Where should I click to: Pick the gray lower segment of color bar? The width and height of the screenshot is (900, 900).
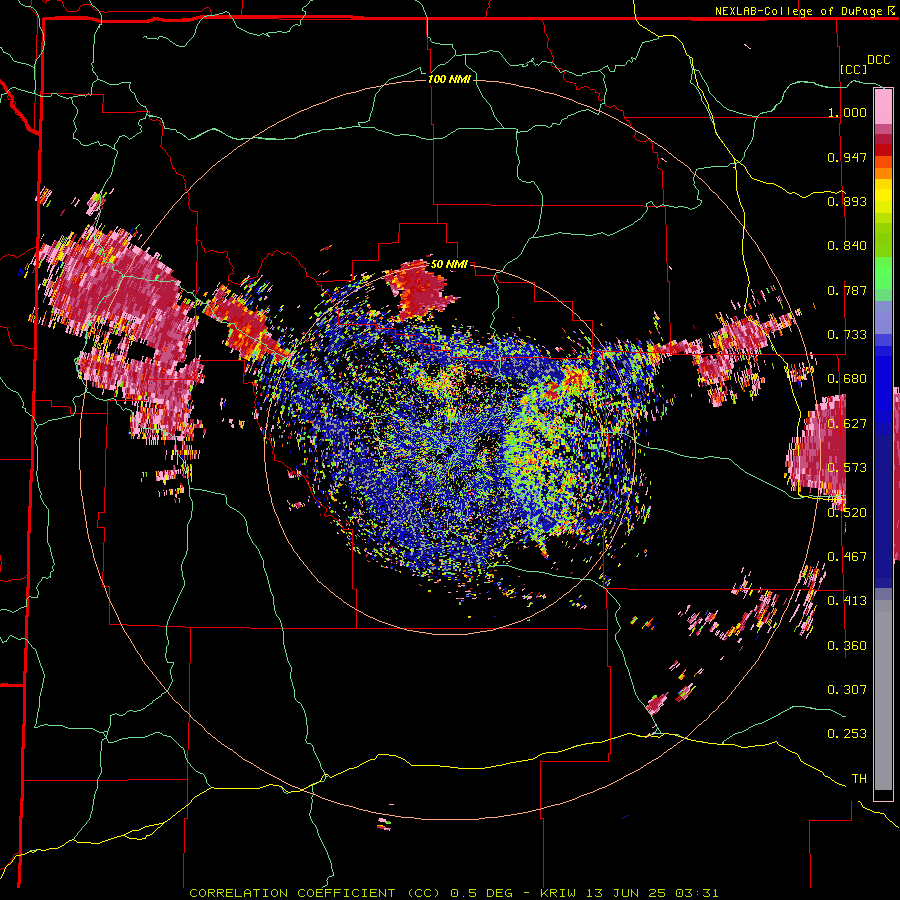pyautogui.click(x=883, y=695)
